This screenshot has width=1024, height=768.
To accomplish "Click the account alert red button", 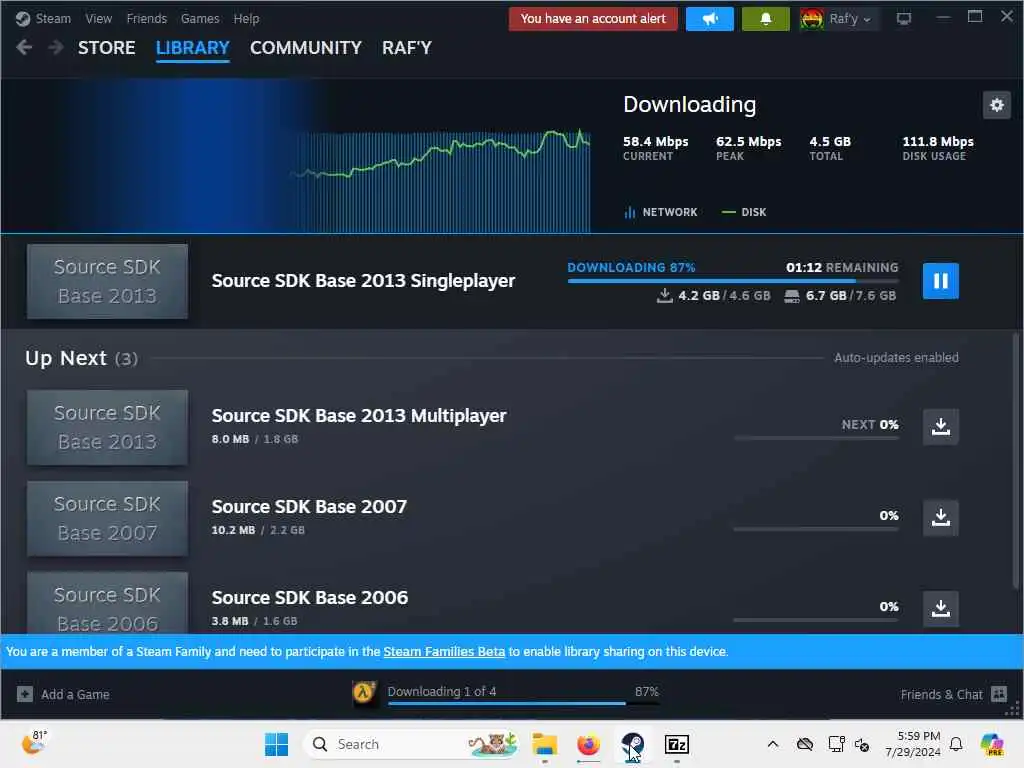I will pyautogui.click(x=593, y=19).
